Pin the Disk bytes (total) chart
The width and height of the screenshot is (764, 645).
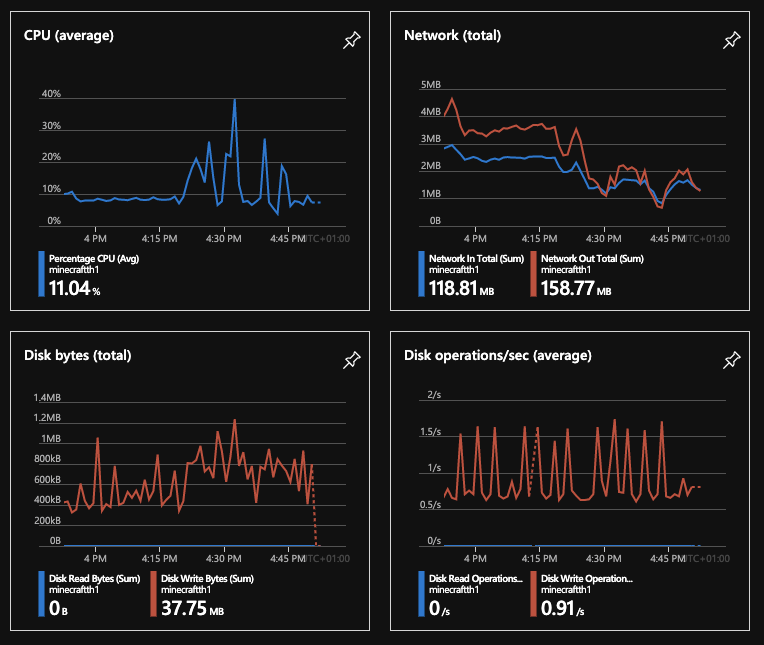(352, 360)
